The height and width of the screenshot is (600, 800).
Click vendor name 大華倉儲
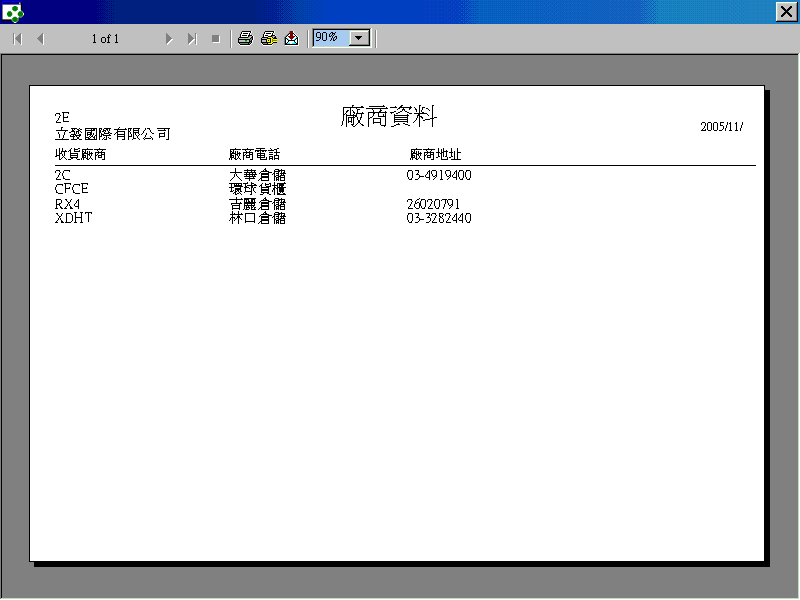257,175
